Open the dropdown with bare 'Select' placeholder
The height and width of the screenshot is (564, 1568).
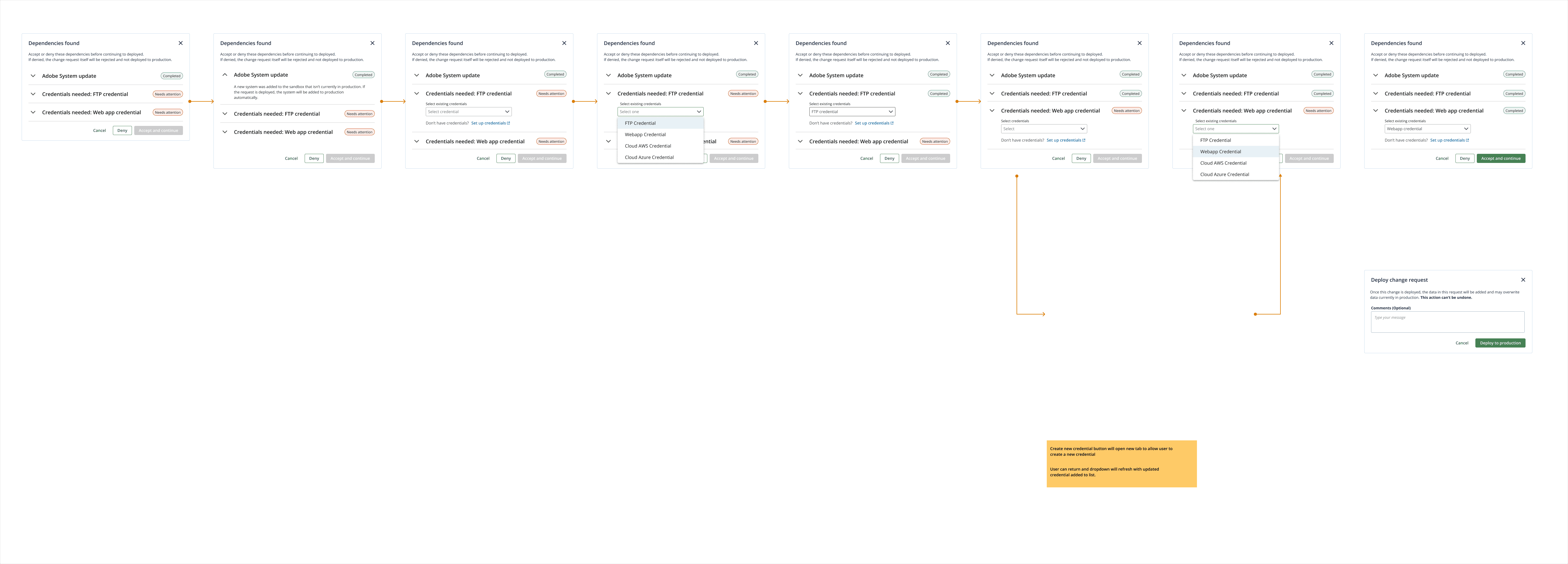[x=1043, y=129]
